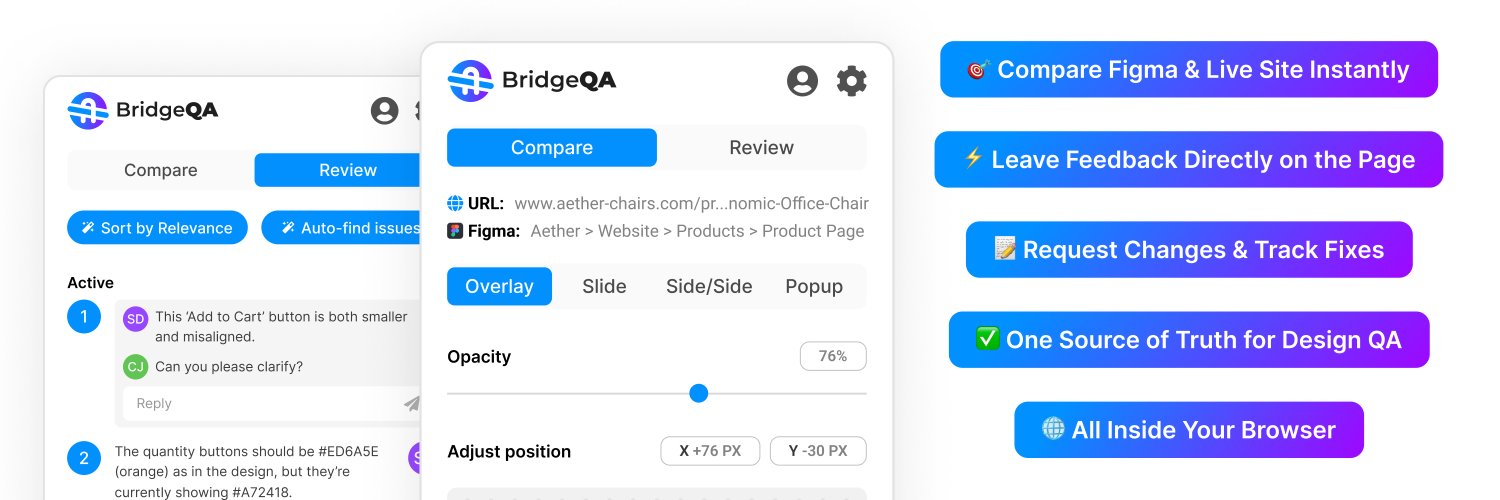Click the Reply input field
The image size is (1500, 500).
point(265,403)
